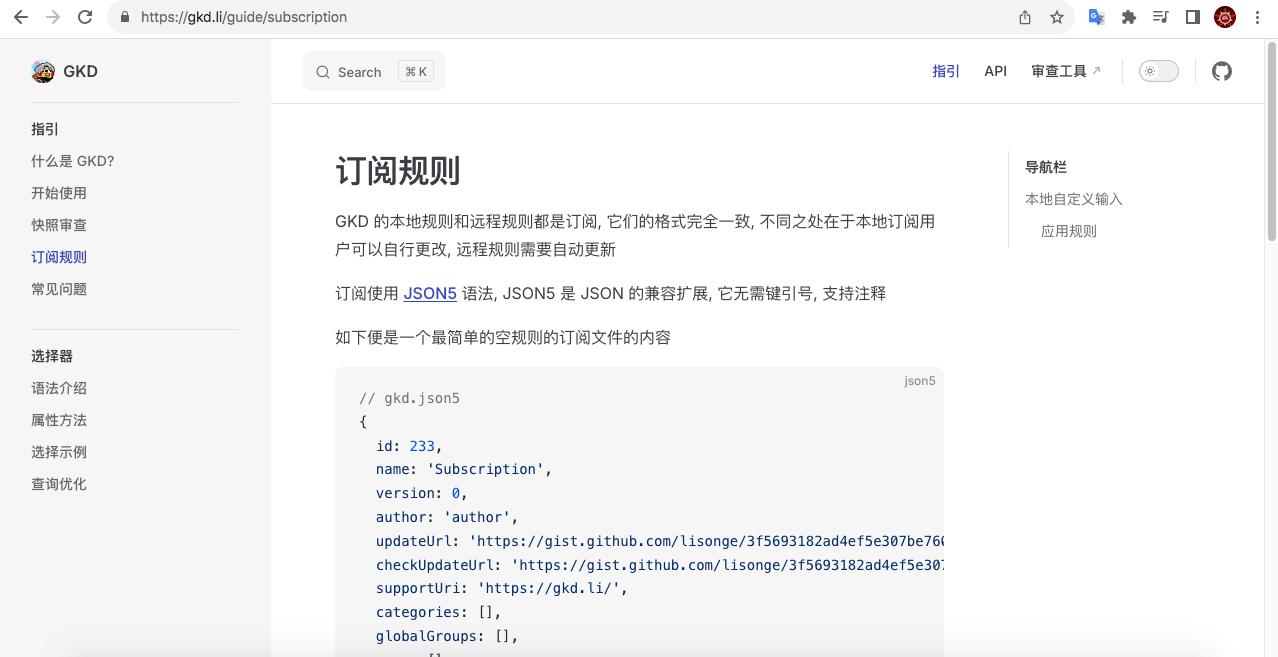Go forward to the next page

(53, 17)
